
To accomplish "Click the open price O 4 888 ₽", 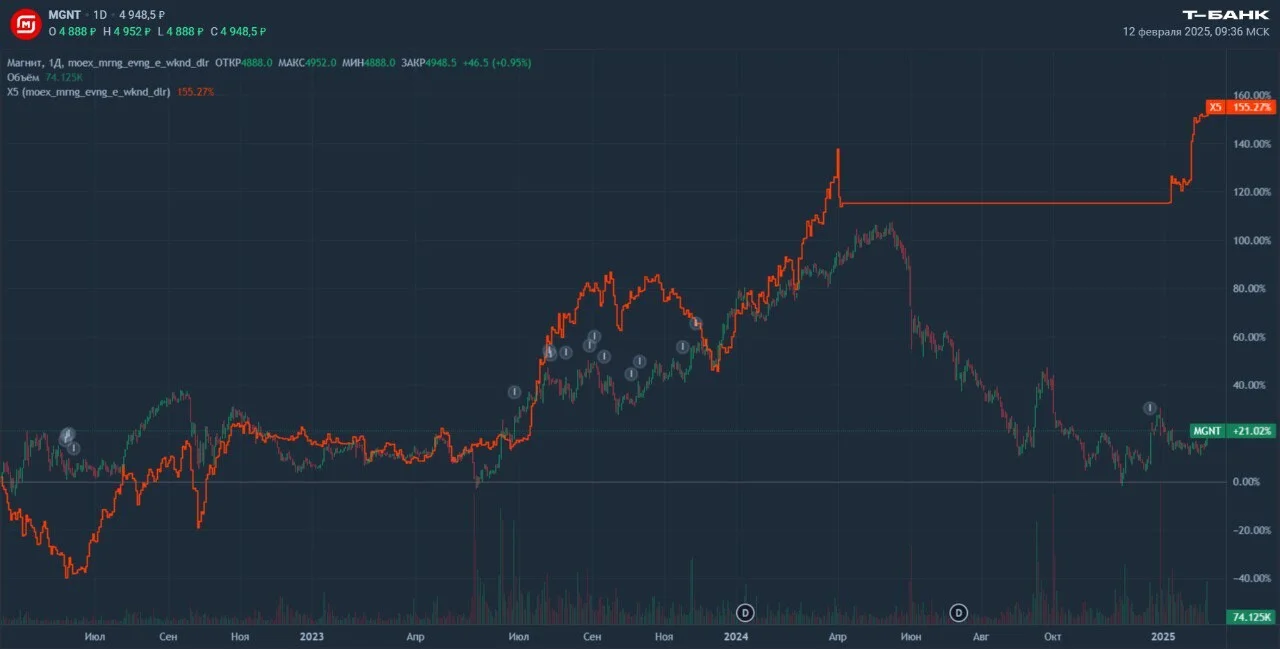I will (x=72, y=31).
